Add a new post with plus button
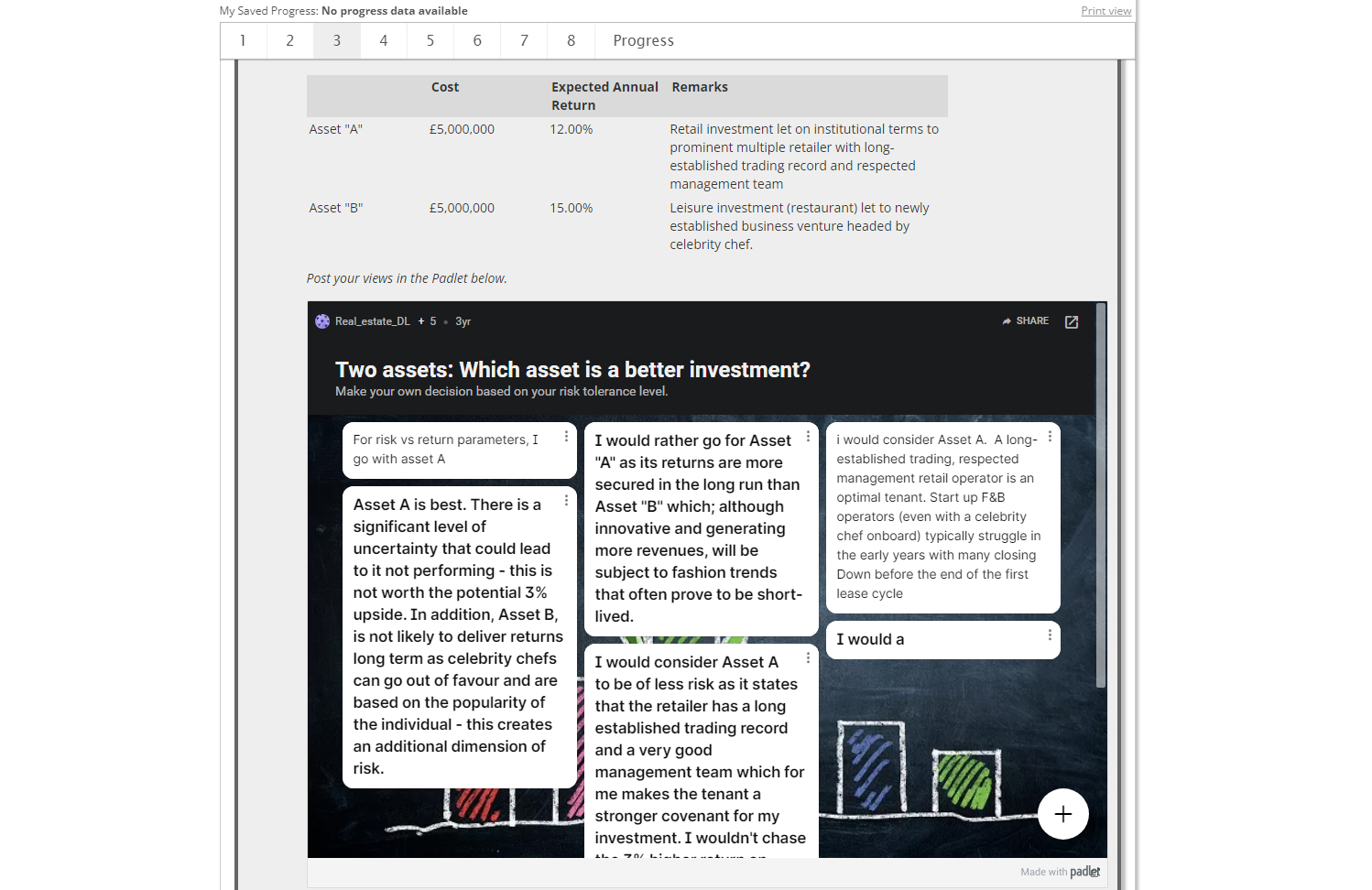1372x890 pixels. (1063, 814)
